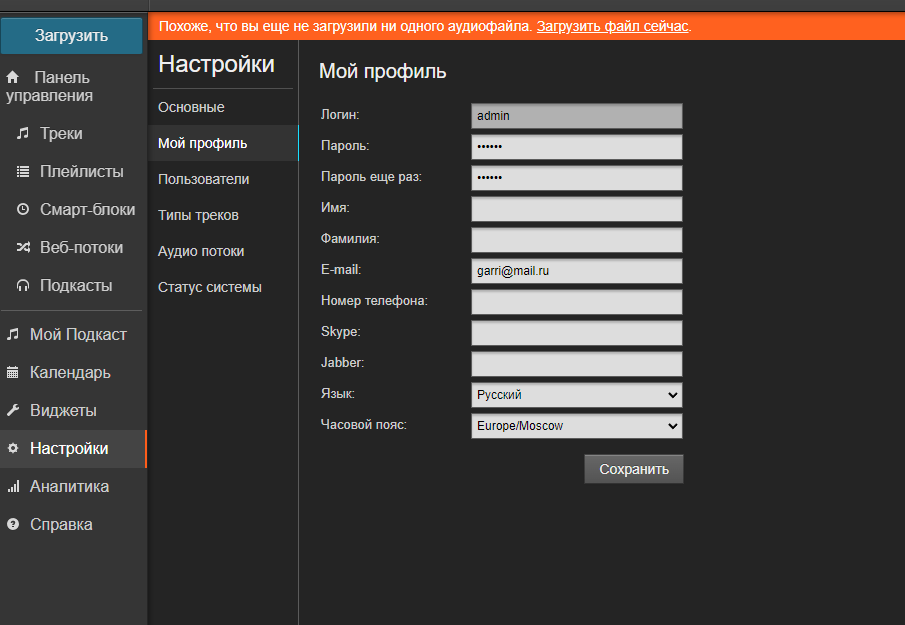
Task: Click the headphones icon next to Подкасты
Action: (x=23, y=286)
